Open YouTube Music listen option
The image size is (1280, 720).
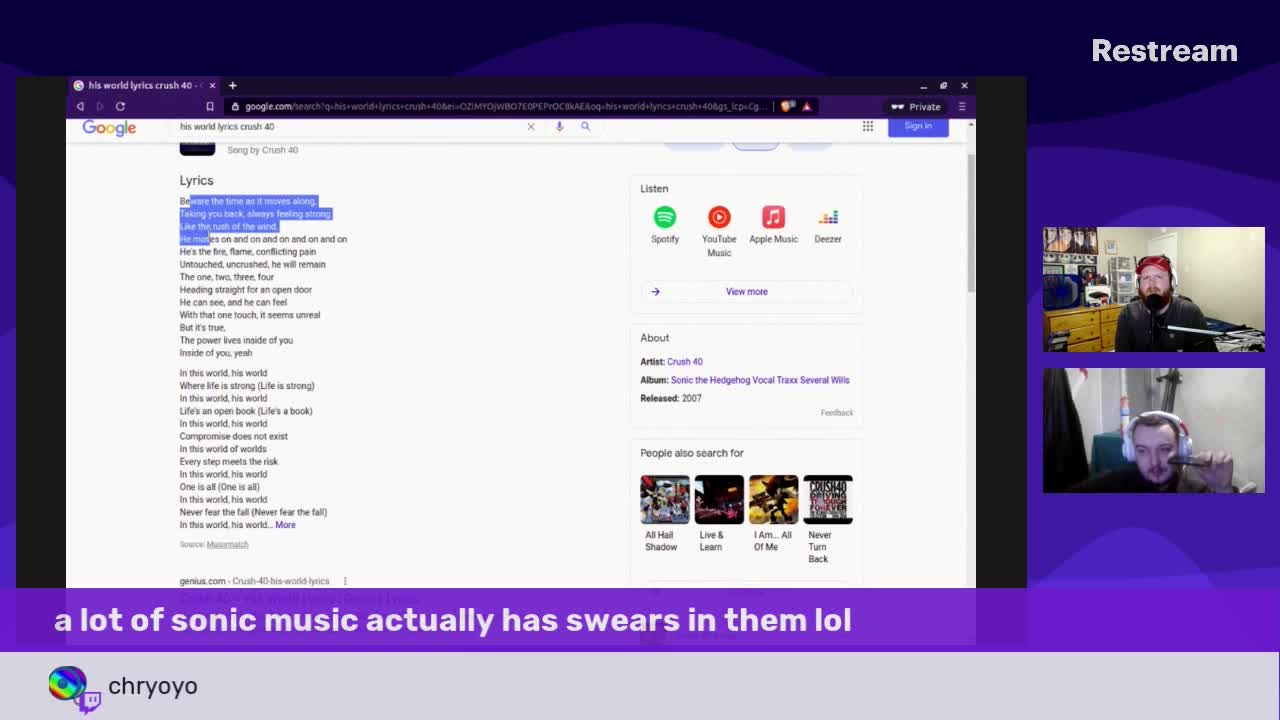click(x=719, y=231)
